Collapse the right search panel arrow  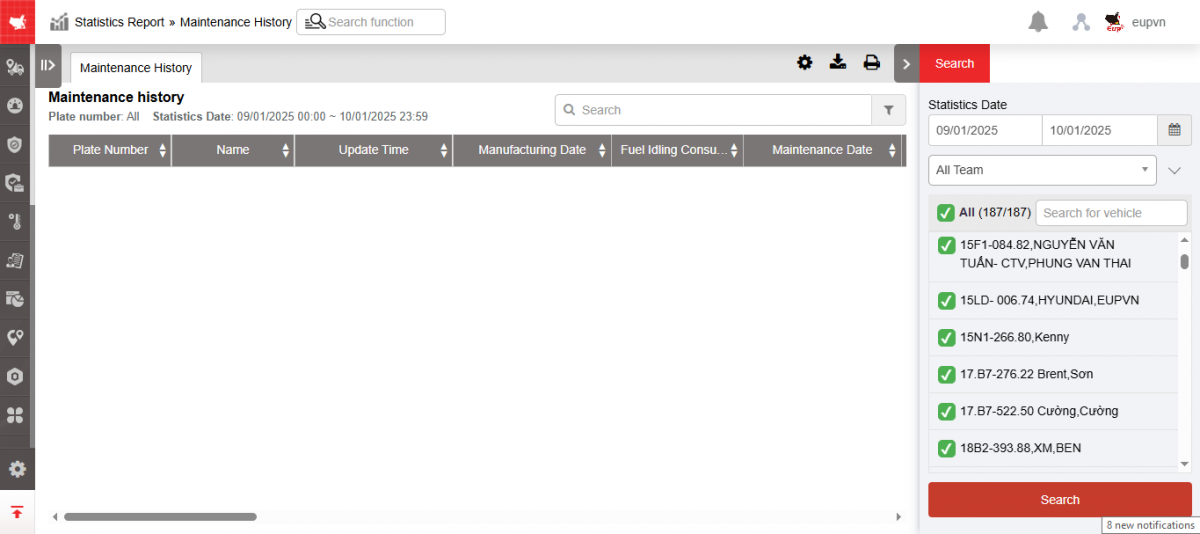[906, 64]
